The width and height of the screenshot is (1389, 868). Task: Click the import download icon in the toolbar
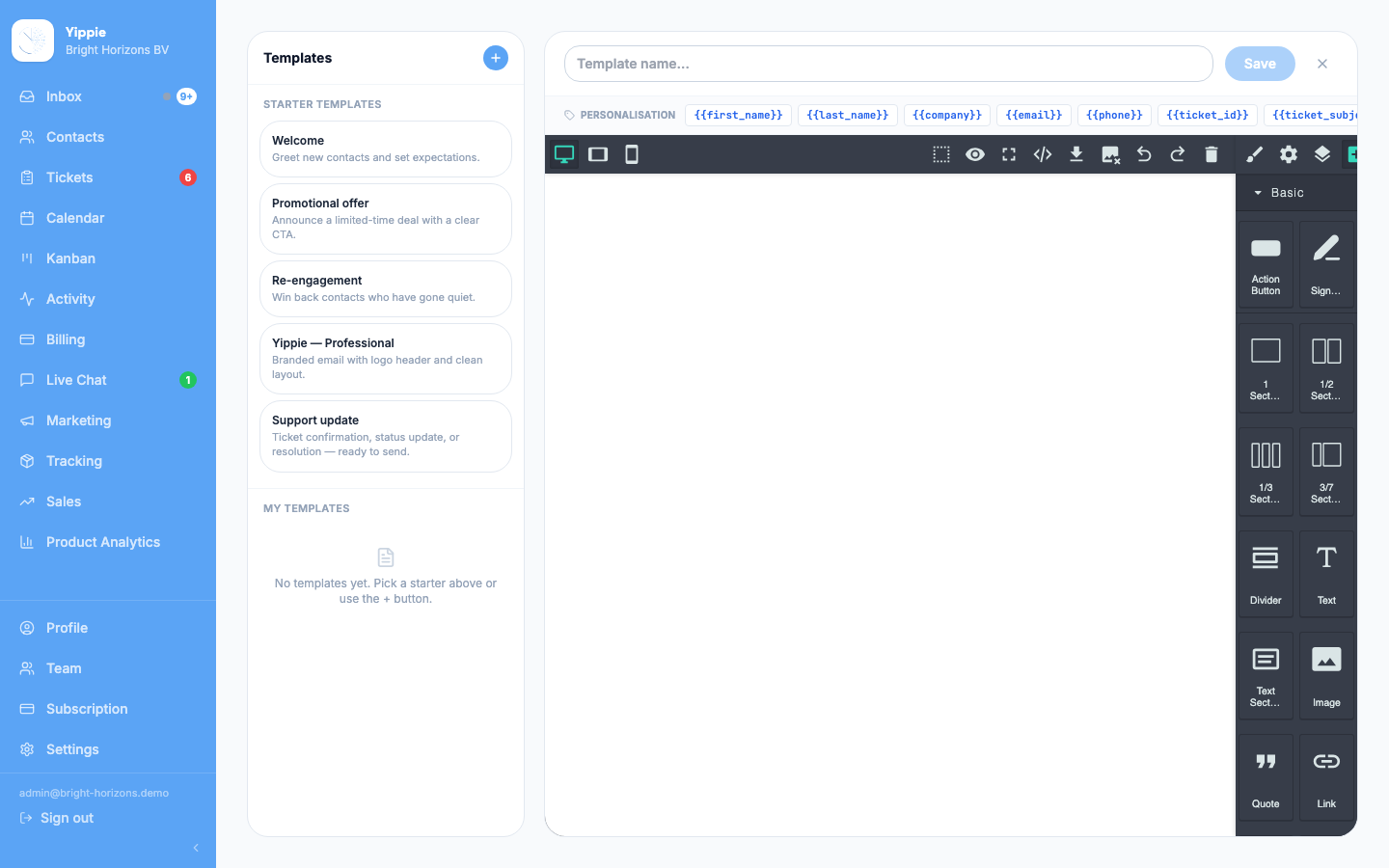point(1076,154)
